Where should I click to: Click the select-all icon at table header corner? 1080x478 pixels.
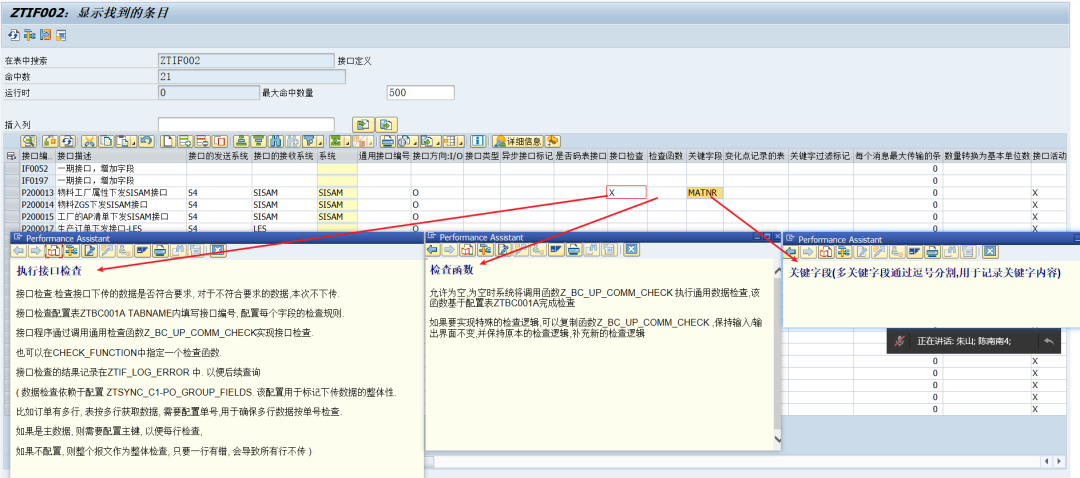[10, 157]
